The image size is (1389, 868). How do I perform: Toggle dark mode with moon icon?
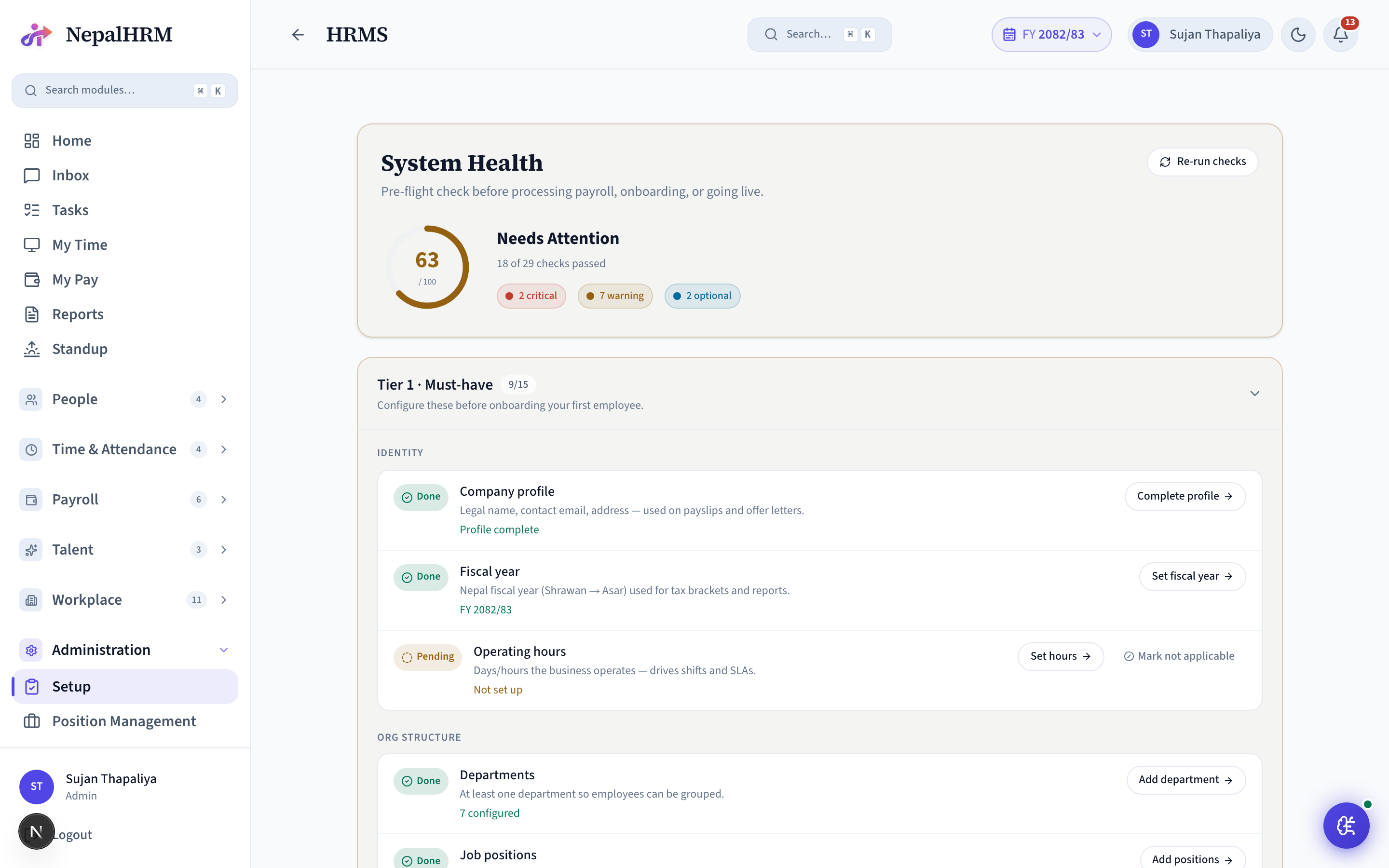pos(1298,34)
